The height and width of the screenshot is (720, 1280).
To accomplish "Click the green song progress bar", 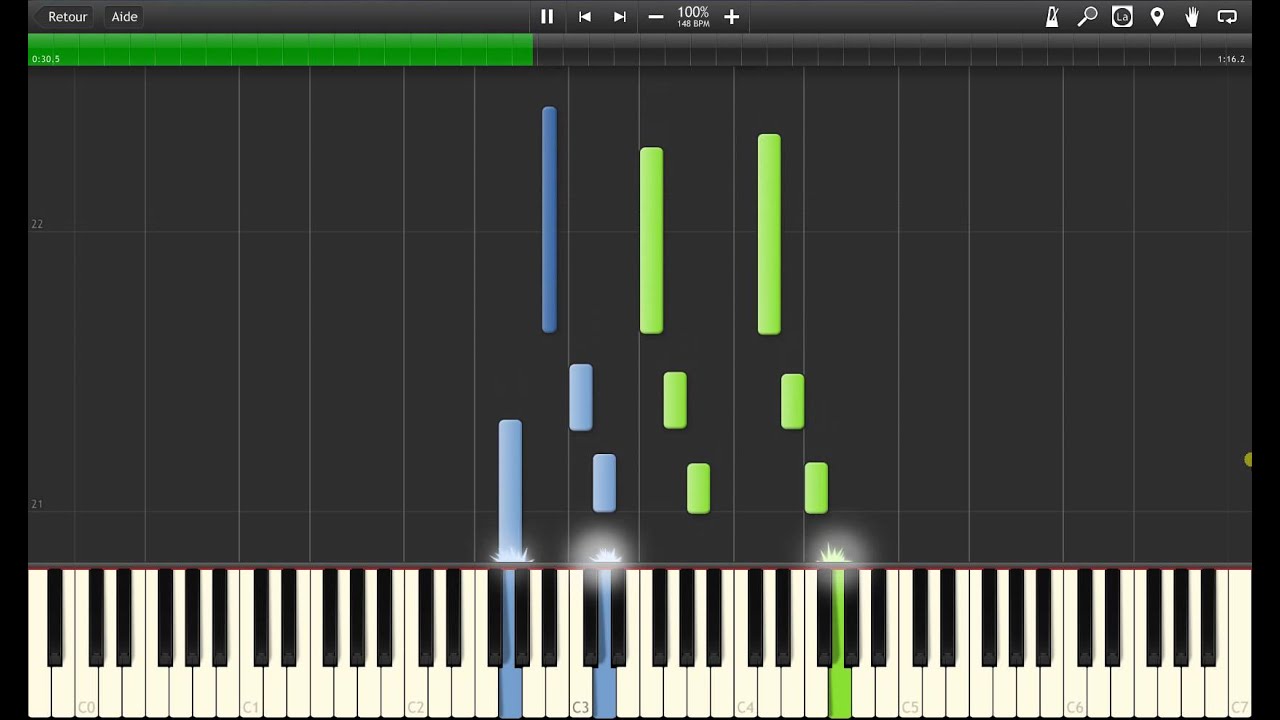I will 280,50.
